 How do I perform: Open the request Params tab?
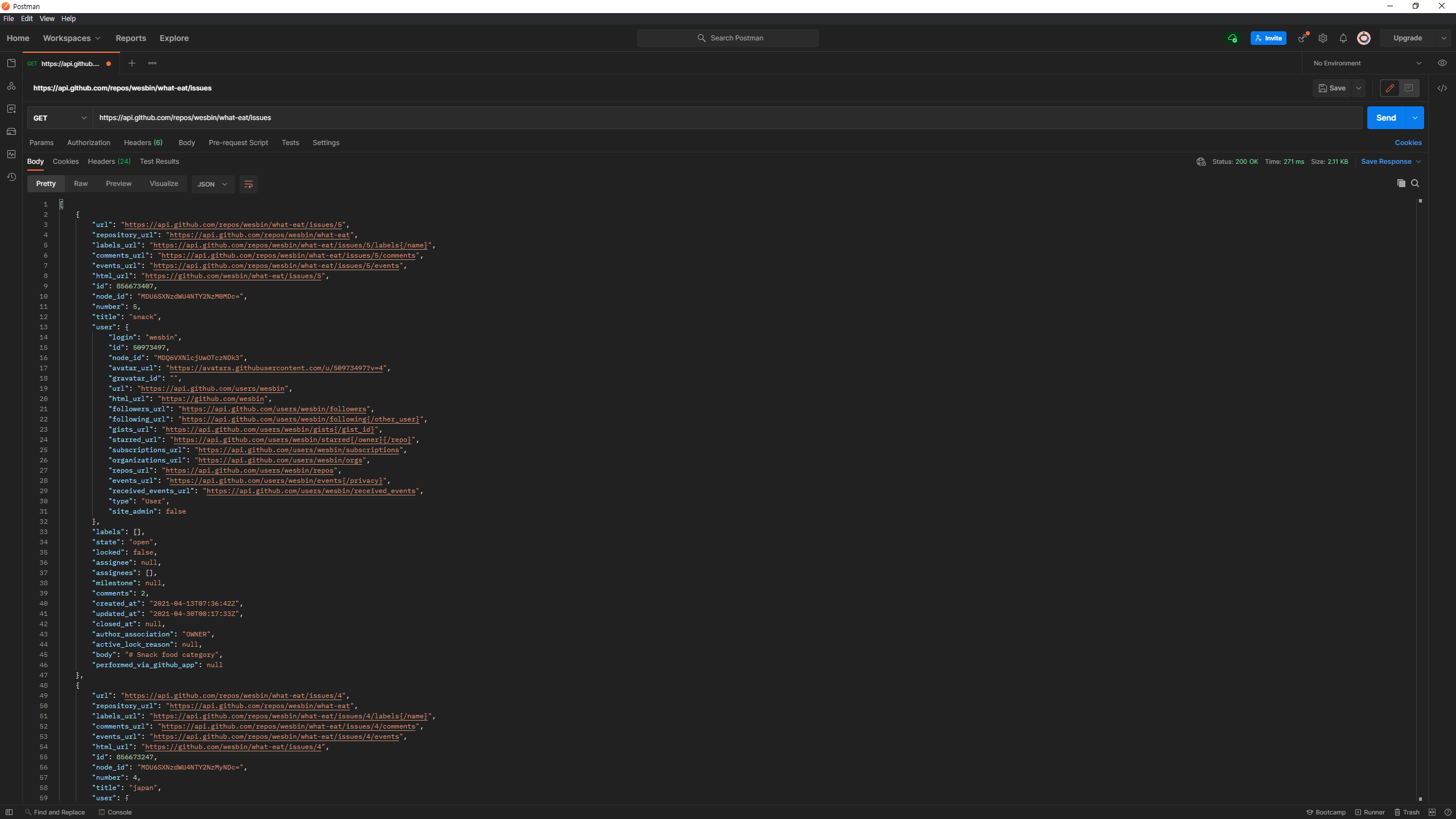pos(42,143)
